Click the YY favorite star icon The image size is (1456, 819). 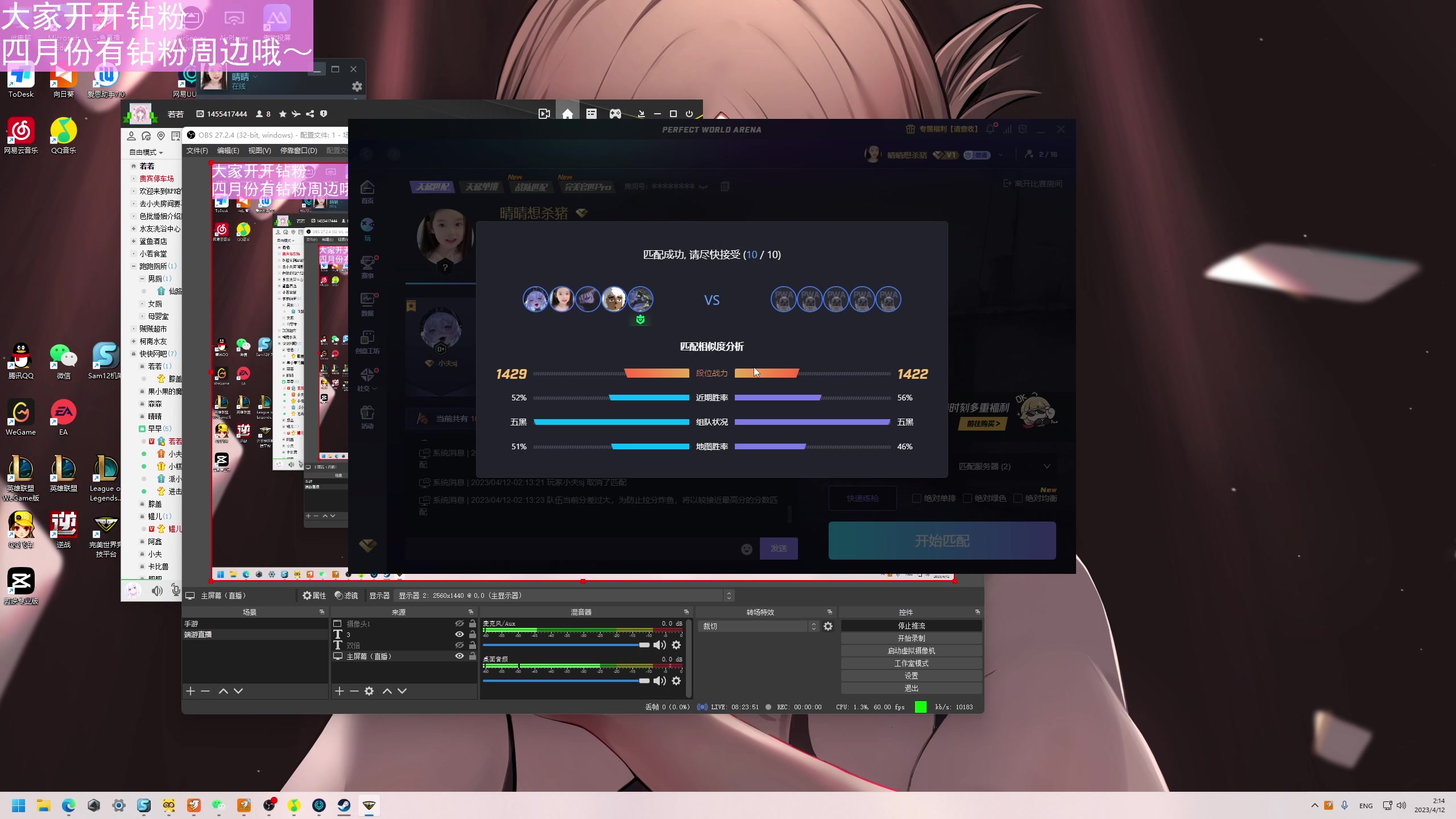coord(283,114)
